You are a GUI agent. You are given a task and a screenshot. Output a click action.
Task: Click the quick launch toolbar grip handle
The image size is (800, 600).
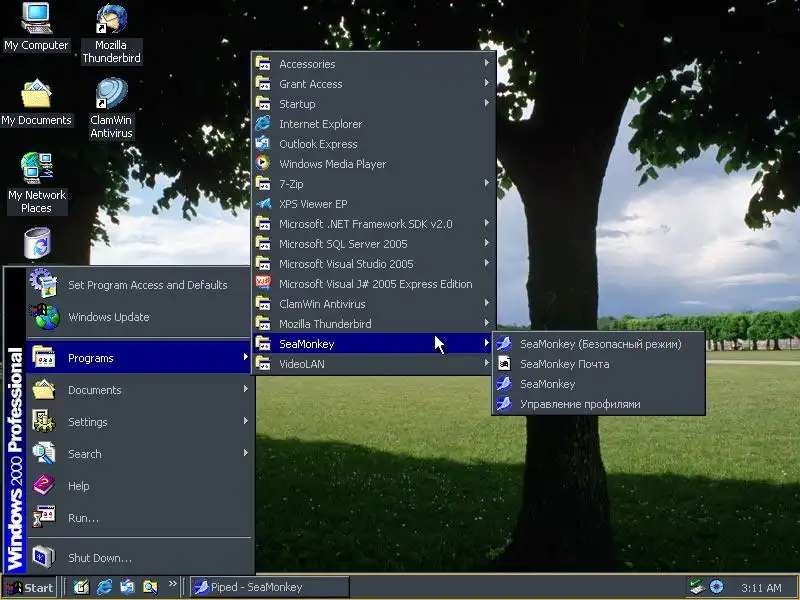[x=64, y=587]
